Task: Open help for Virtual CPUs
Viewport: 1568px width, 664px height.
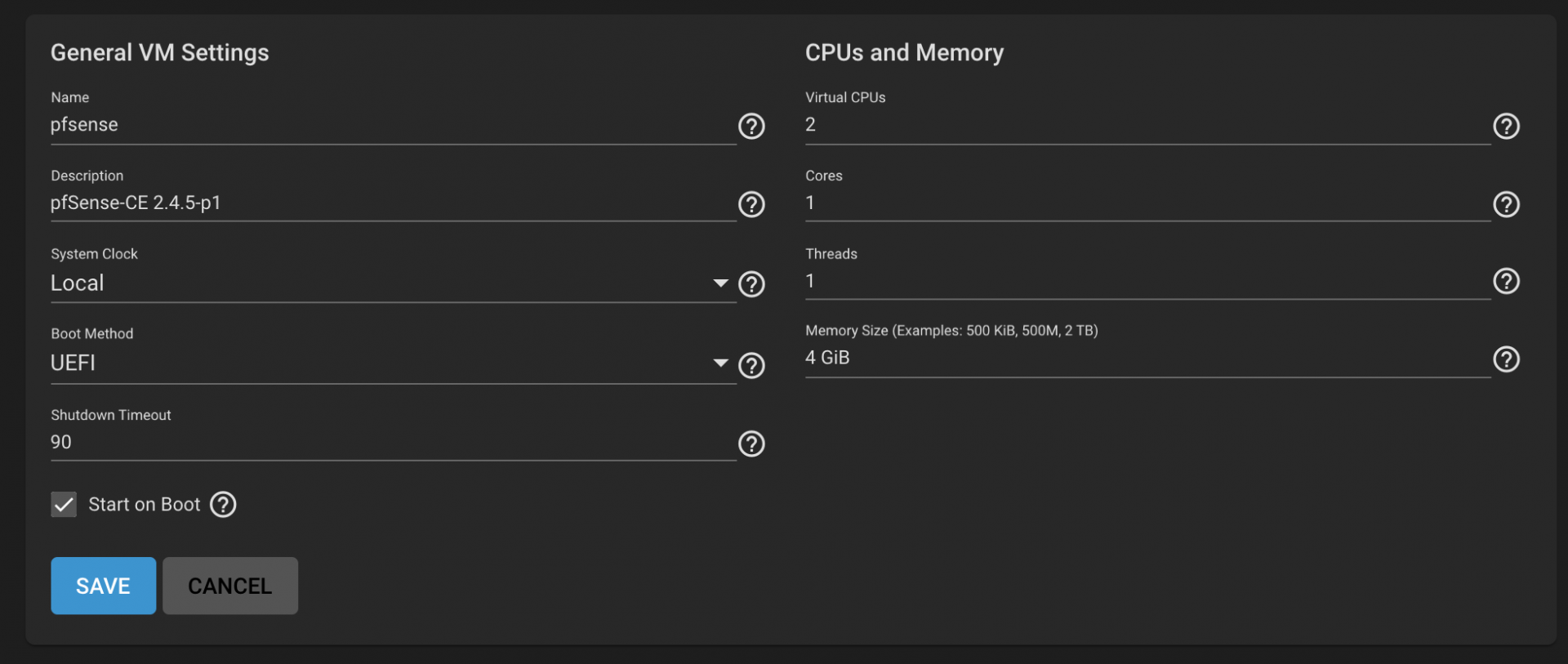Action: coord(1506,126)
